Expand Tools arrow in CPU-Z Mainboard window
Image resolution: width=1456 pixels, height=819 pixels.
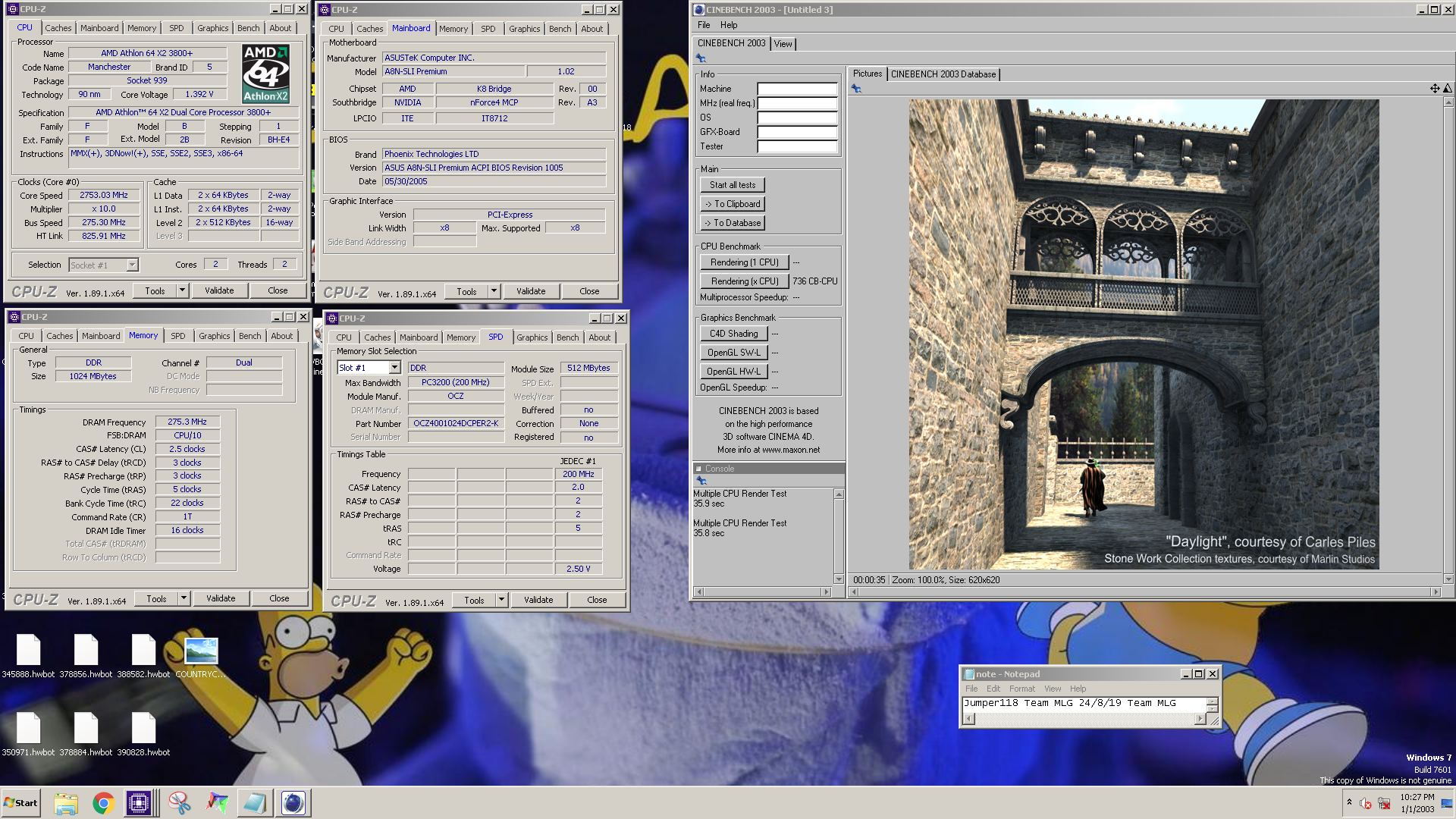click(x=494, y=291)
